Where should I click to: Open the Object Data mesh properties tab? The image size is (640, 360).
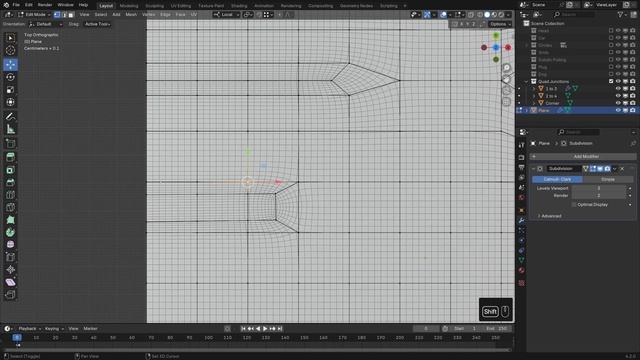tap(521, 260)
